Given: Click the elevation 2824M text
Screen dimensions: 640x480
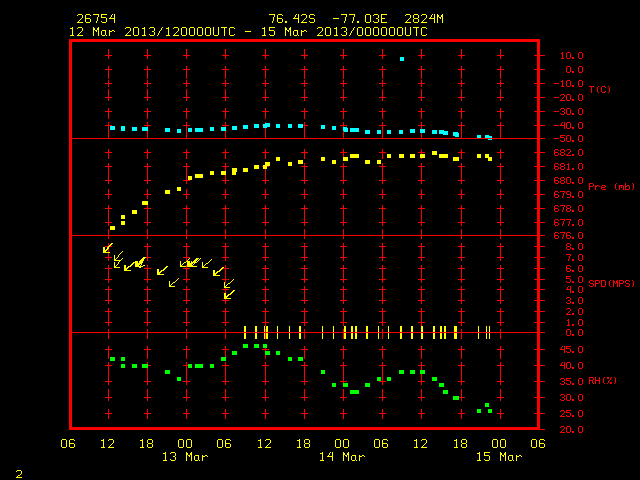Looking at the screenshot, I should coord(424,19).
